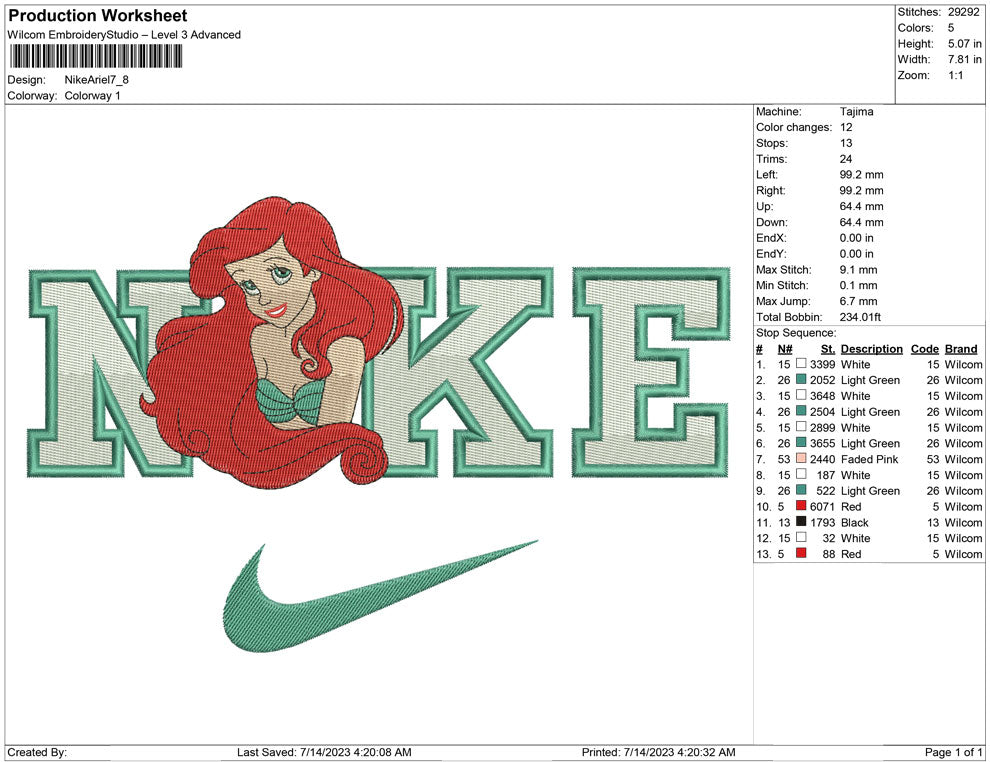This screenshot has width=990, height=762.
Task: Click the Height value 5.07 in
Action: (x=965, y=44)
